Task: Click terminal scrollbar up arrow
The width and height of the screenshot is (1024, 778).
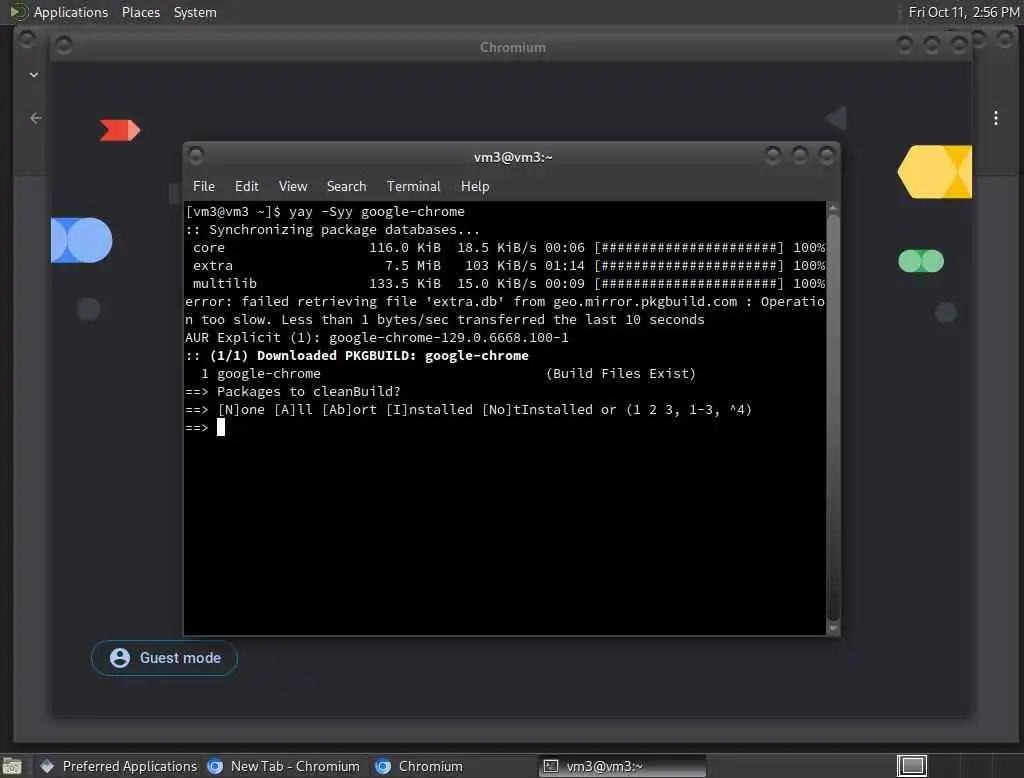Action: 833,208
